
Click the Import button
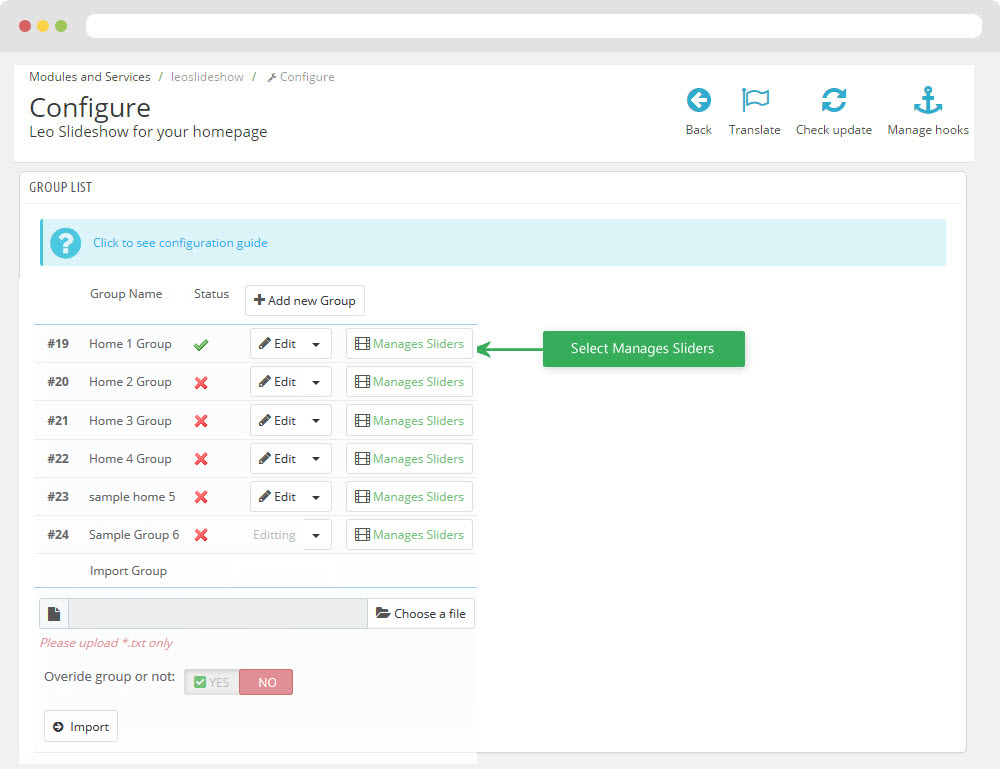(x=81, y=727)
